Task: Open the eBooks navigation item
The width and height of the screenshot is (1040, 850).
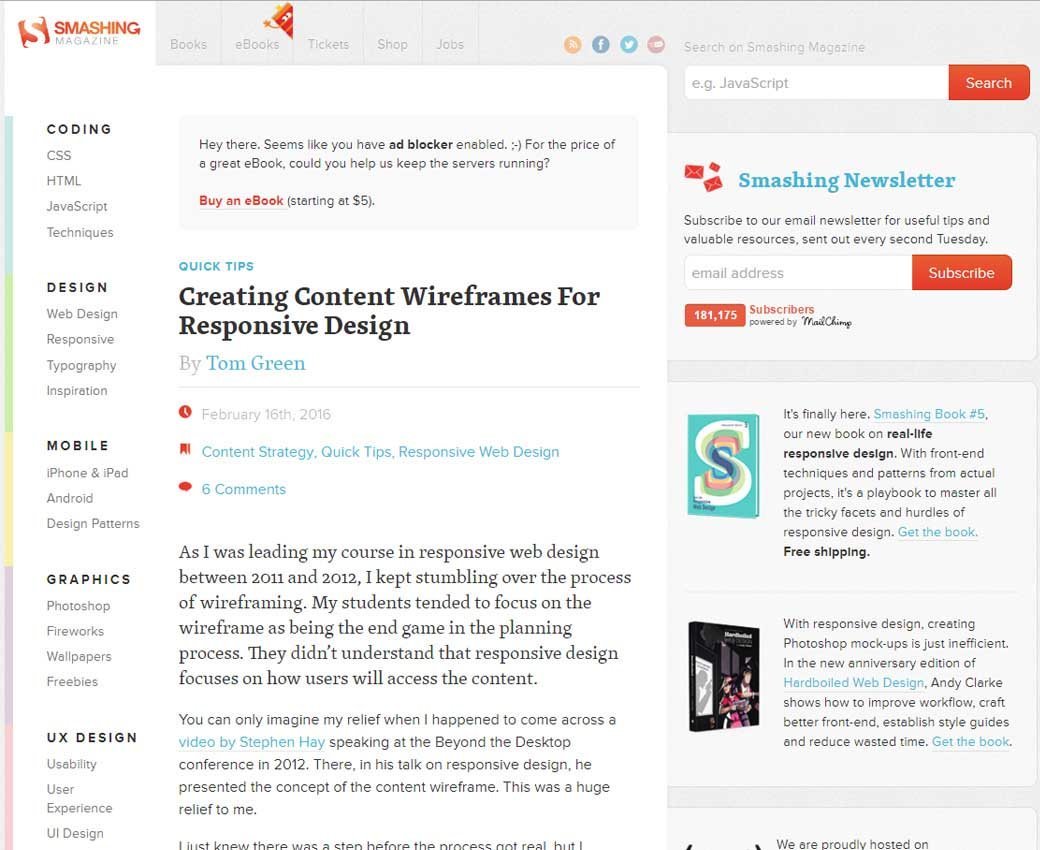Action: pyautogui.click(x=257, y=44)
